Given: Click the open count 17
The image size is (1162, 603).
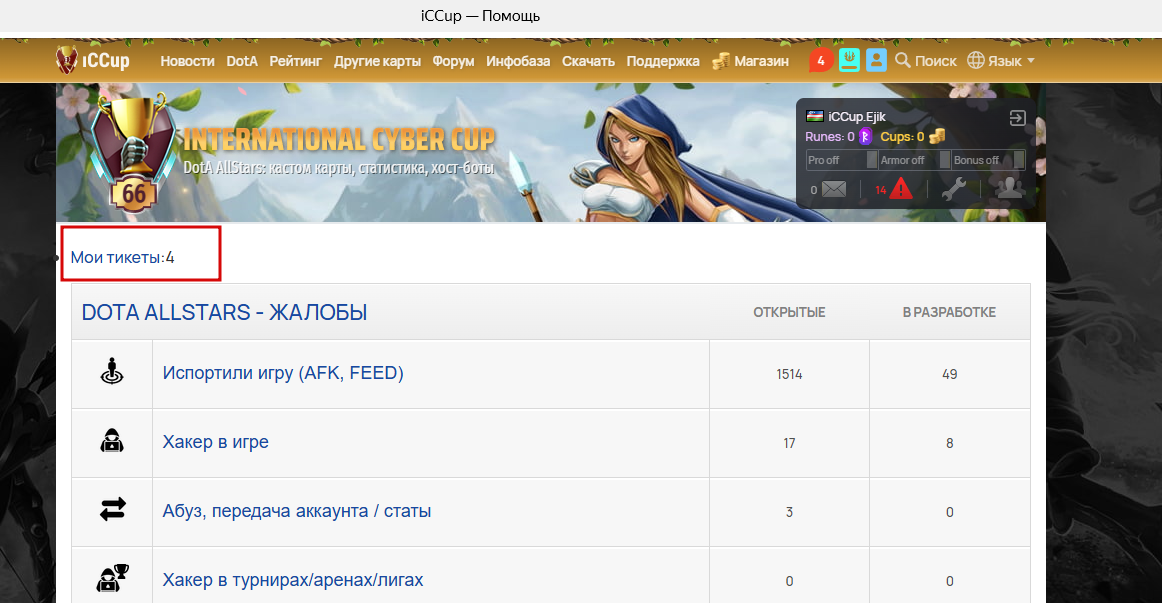Looking at the screenshot, I should 789,443.
